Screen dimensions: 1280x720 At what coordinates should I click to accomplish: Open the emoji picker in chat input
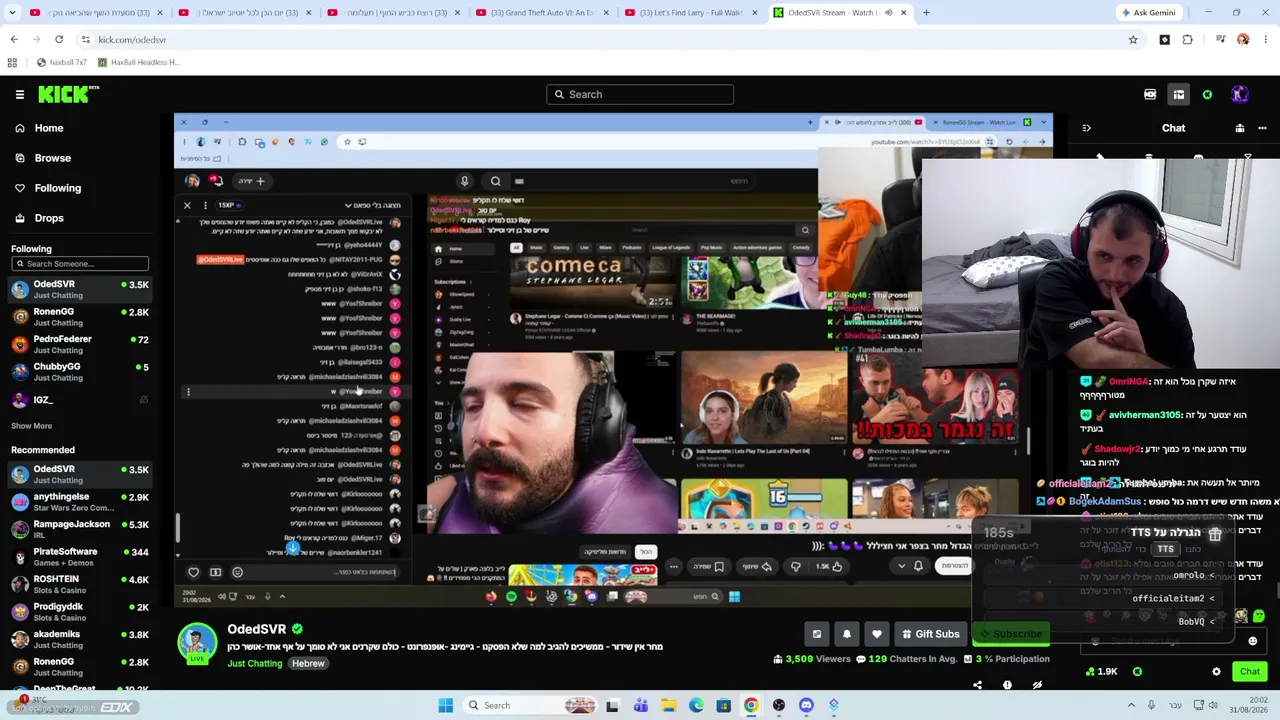click(x=1253, y=642)
